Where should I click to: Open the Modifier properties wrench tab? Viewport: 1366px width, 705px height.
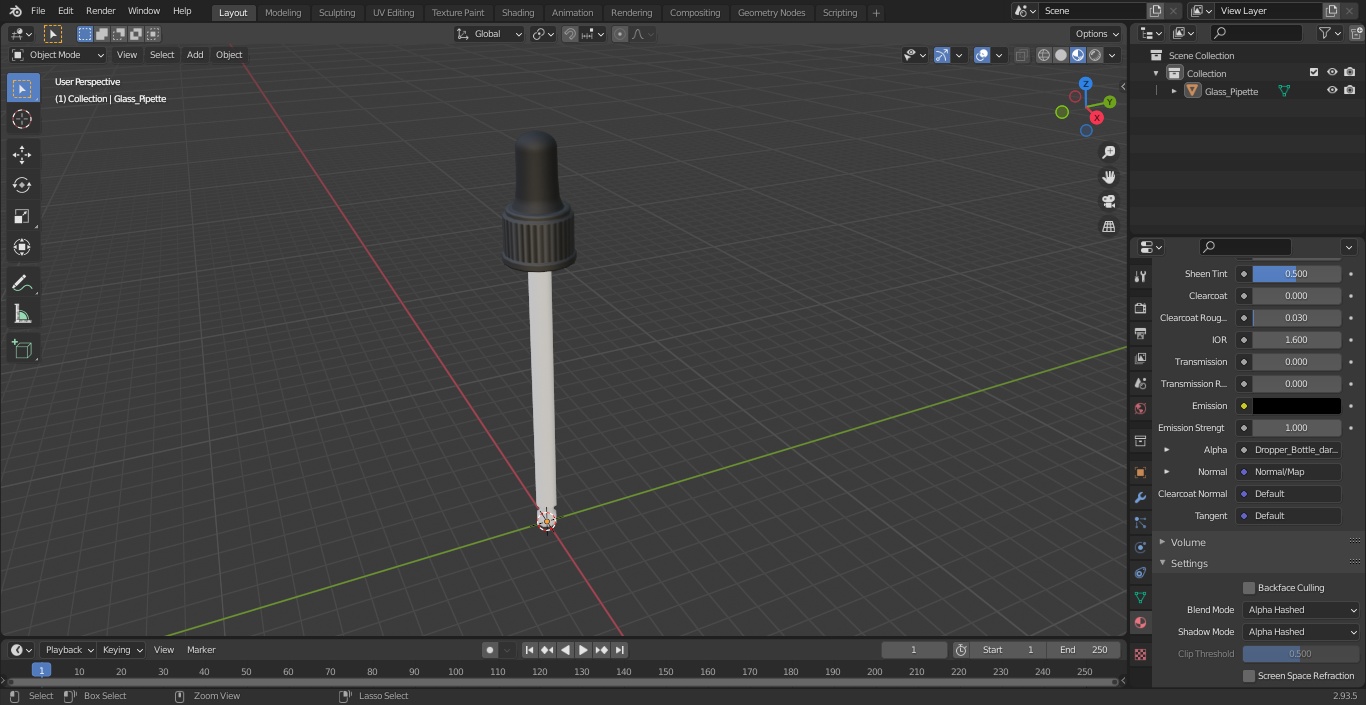pos(1140,497)
